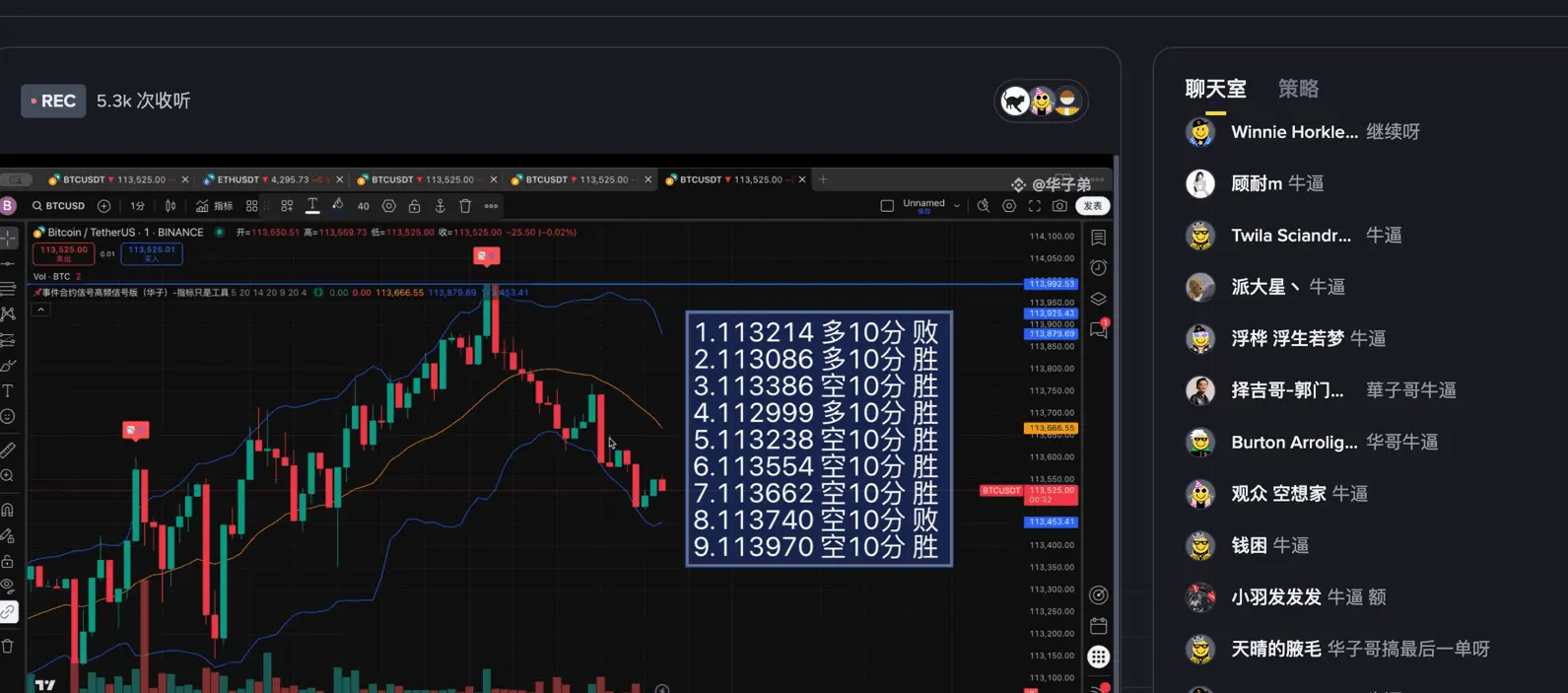
Task: Click the 113,992.53 blue price label
Action: [1052, 284]
